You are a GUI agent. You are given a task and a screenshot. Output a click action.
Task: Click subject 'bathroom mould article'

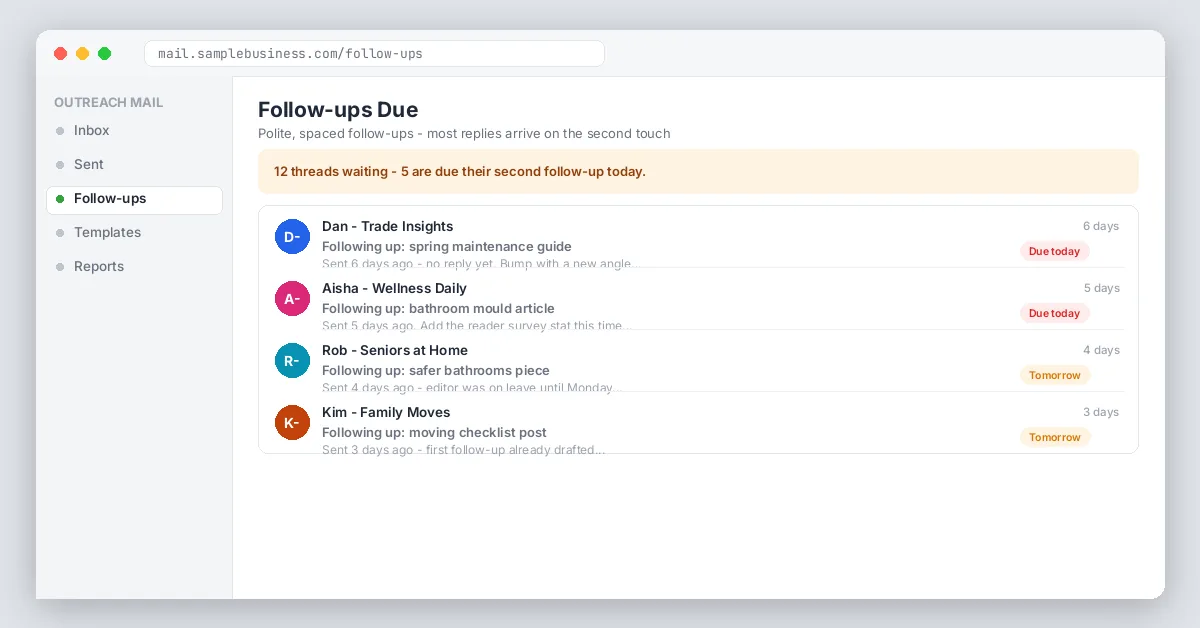pos(482,309)
